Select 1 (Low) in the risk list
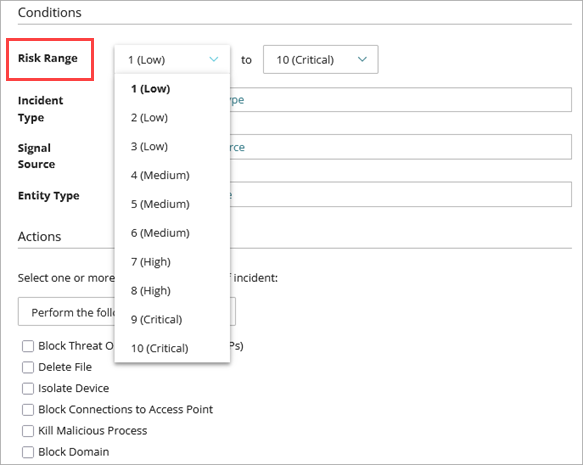This screenshot has width=583, height=465. (172, 89)
